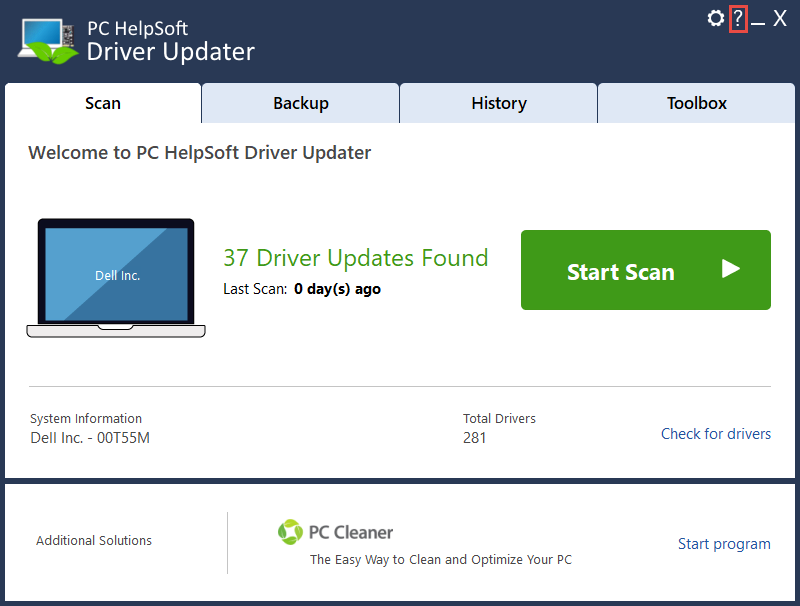Switch to the Toolbox tab
This screenshot has height=606, width=800.
696,103
